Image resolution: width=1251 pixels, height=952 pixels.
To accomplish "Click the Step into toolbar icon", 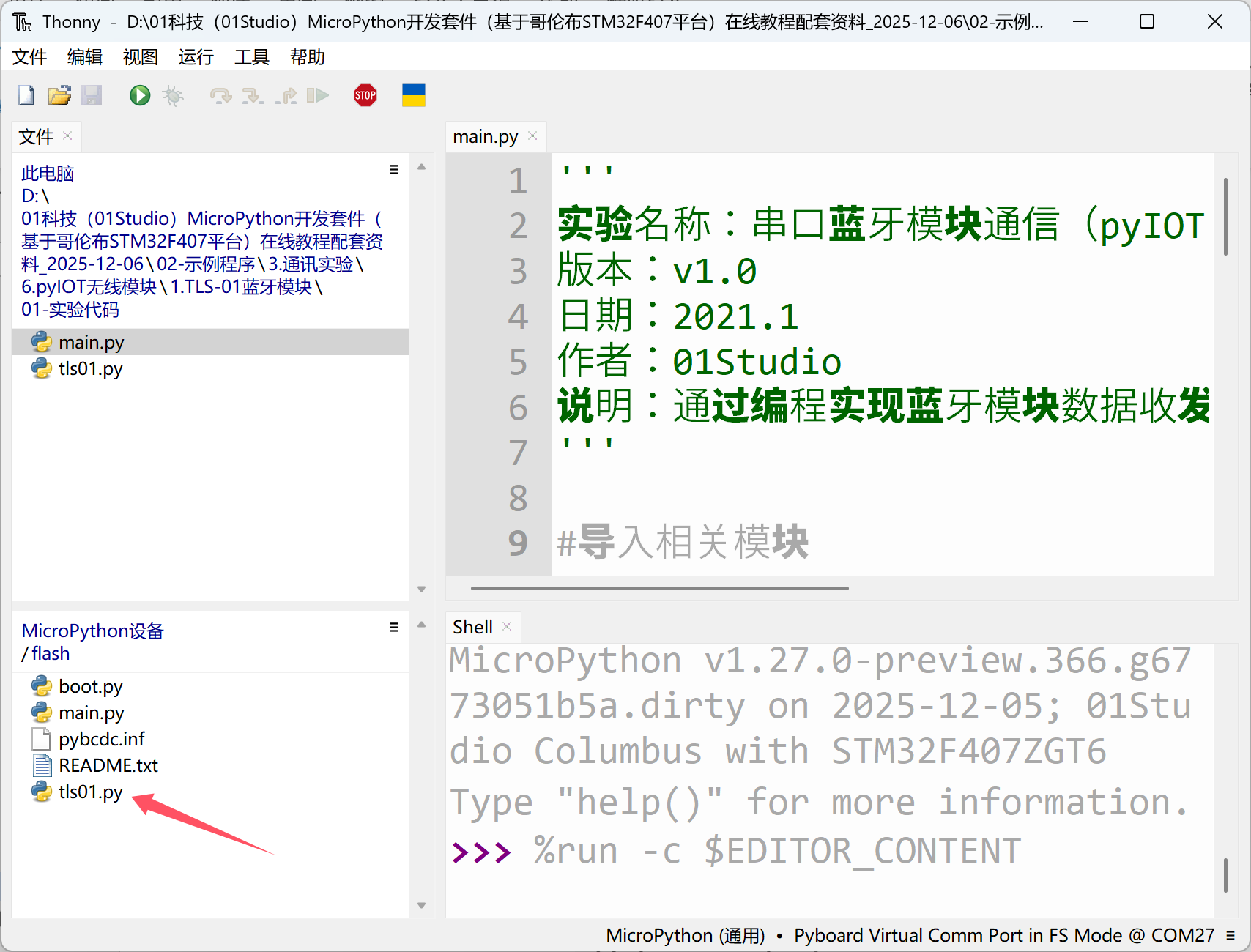I will [253, 95].
